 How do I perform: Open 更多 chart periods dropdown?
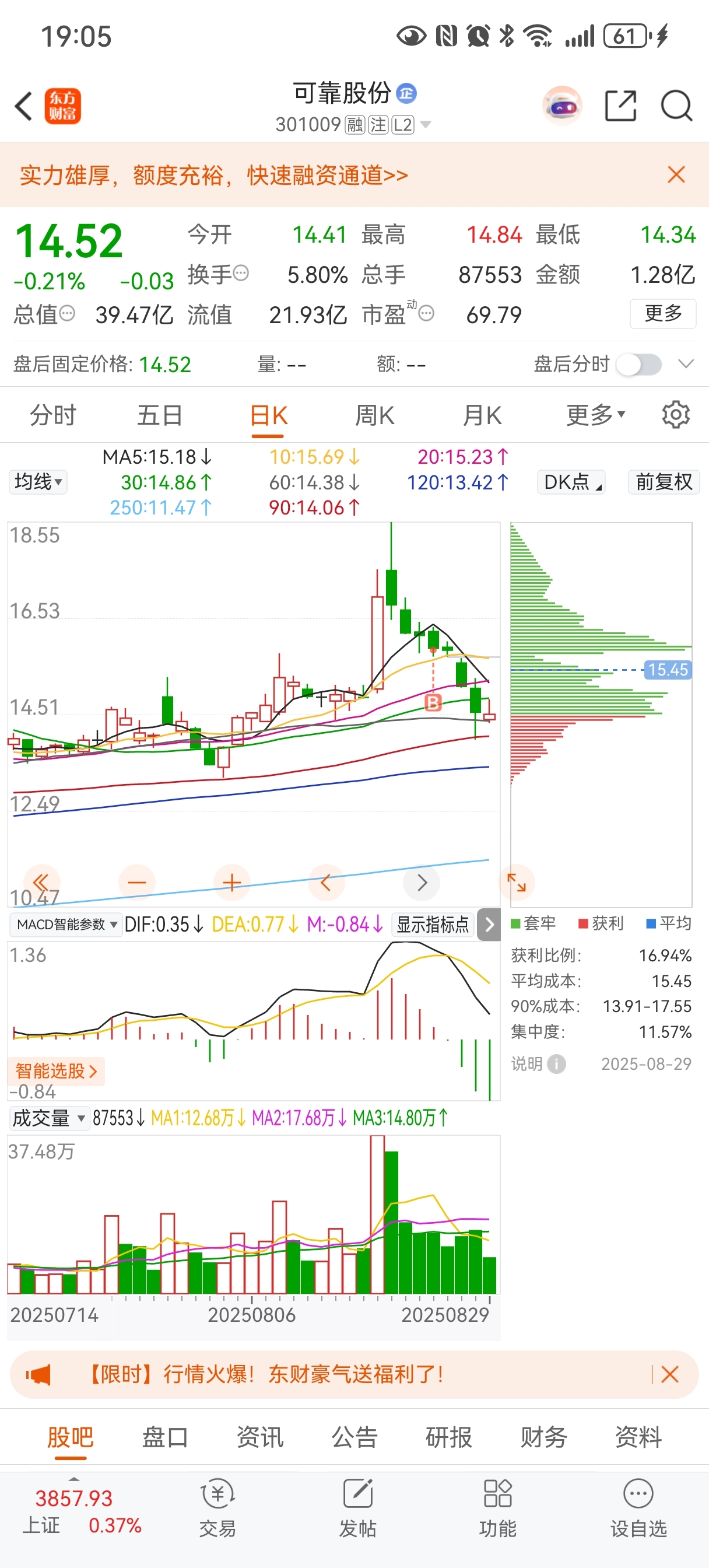tap(595, 415)
